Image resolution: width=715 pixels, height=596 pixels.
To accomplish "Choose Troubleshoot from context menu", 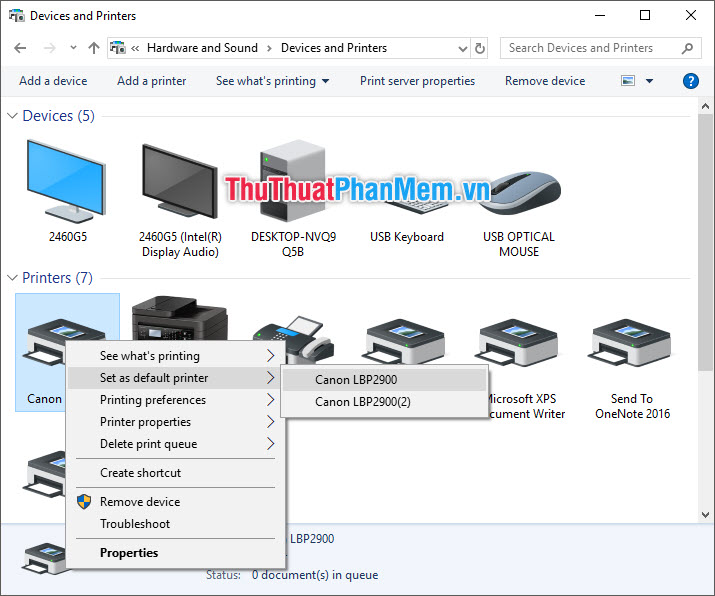I will pos(176,523).
